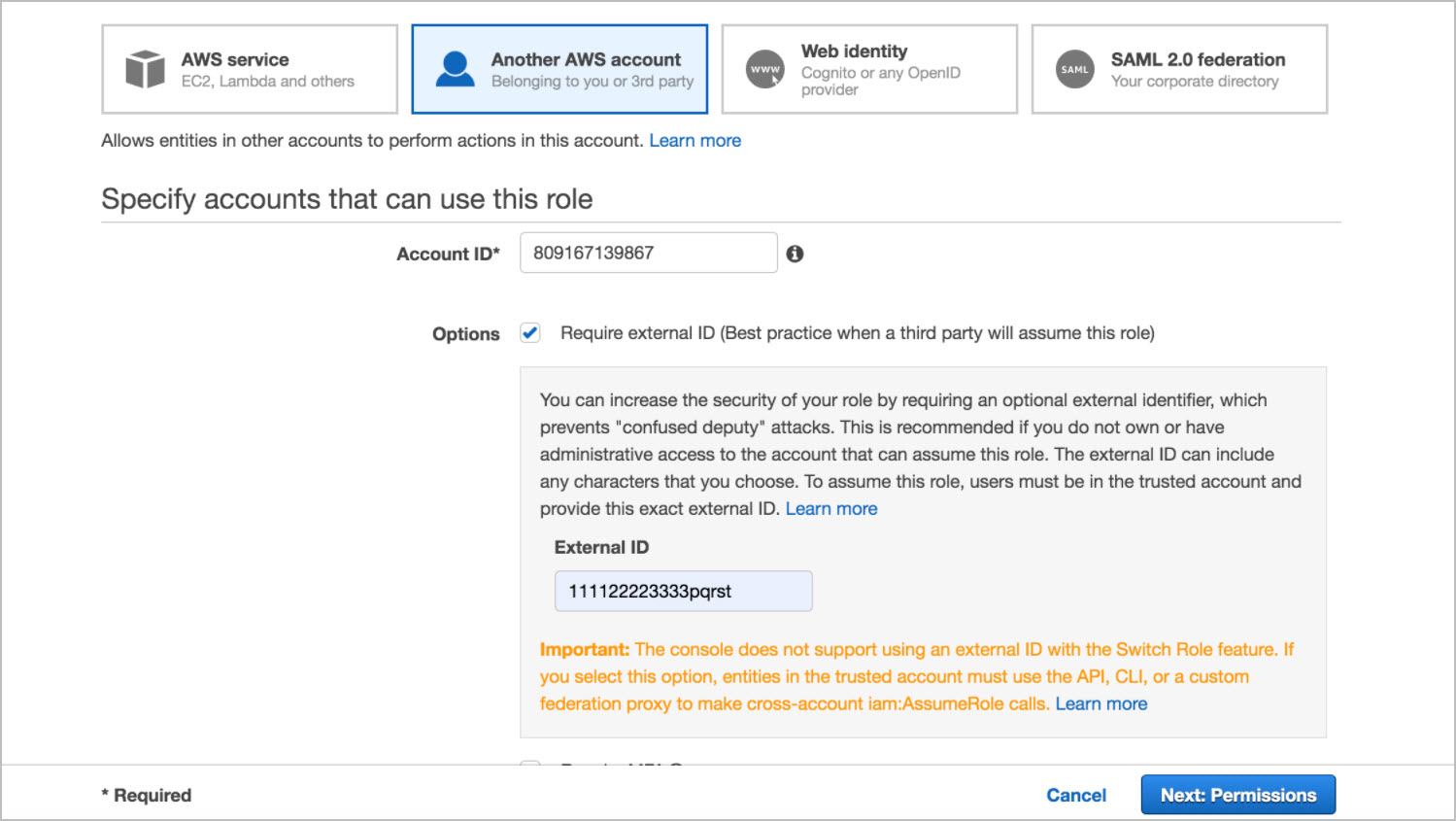Select Another AWS account entity card
Viewport: 1456px width, 821px height.
click(x=559, y=69)
